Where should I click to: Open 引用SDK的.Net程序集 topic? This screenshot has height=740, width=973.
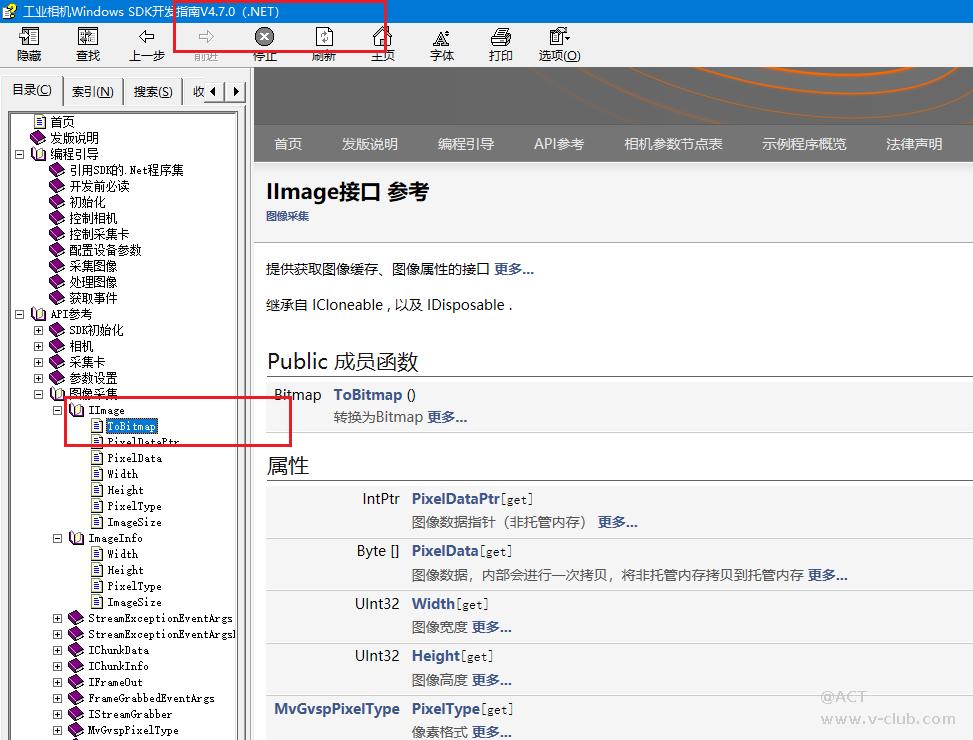[x=126, y=170]
